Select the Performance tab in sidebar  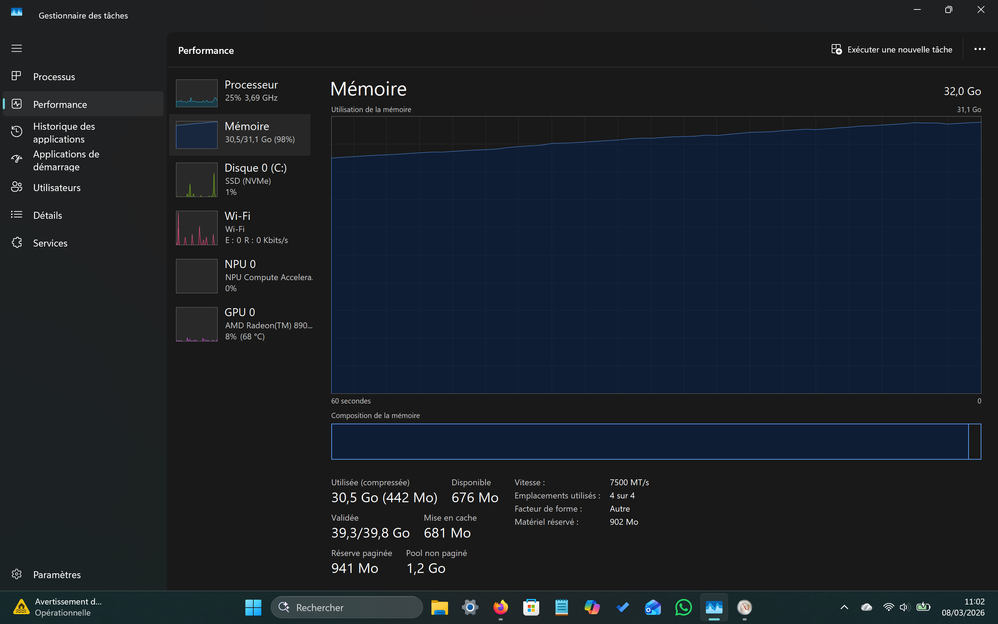tap(60, 104)
